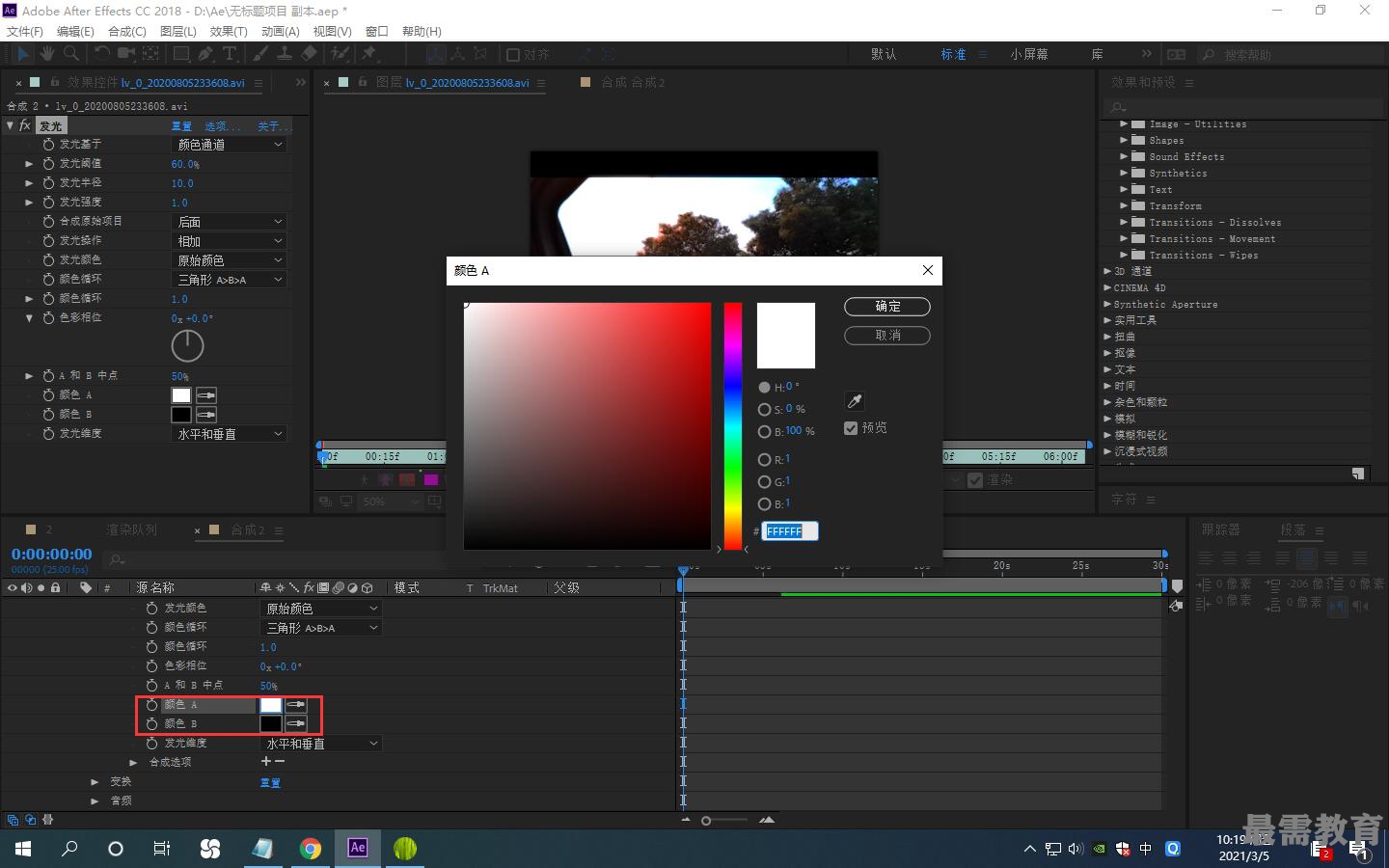Open the 动画(A) menu

click(281, 31)
